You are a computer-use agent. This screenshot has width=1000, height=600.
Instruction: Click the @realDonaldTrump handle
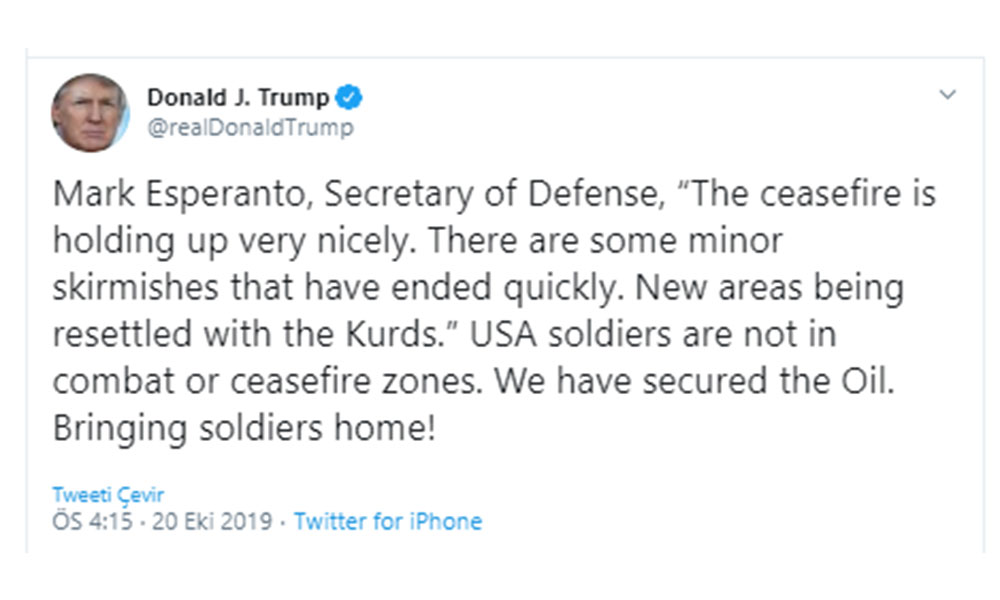[250, 128]
